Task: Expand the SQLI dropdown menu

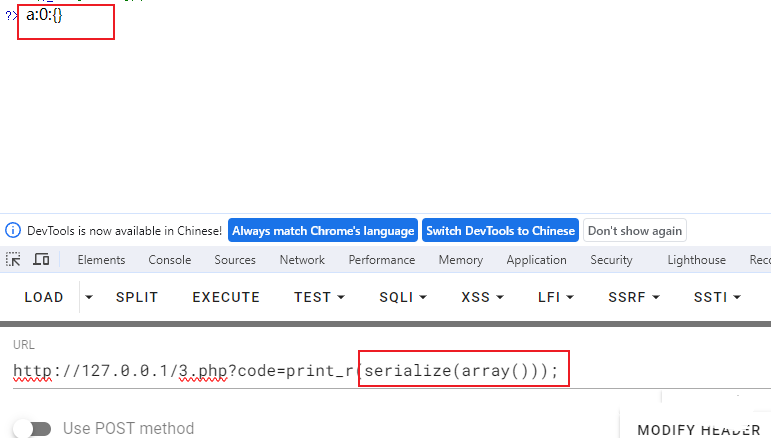Action: (x=403, y=297)
